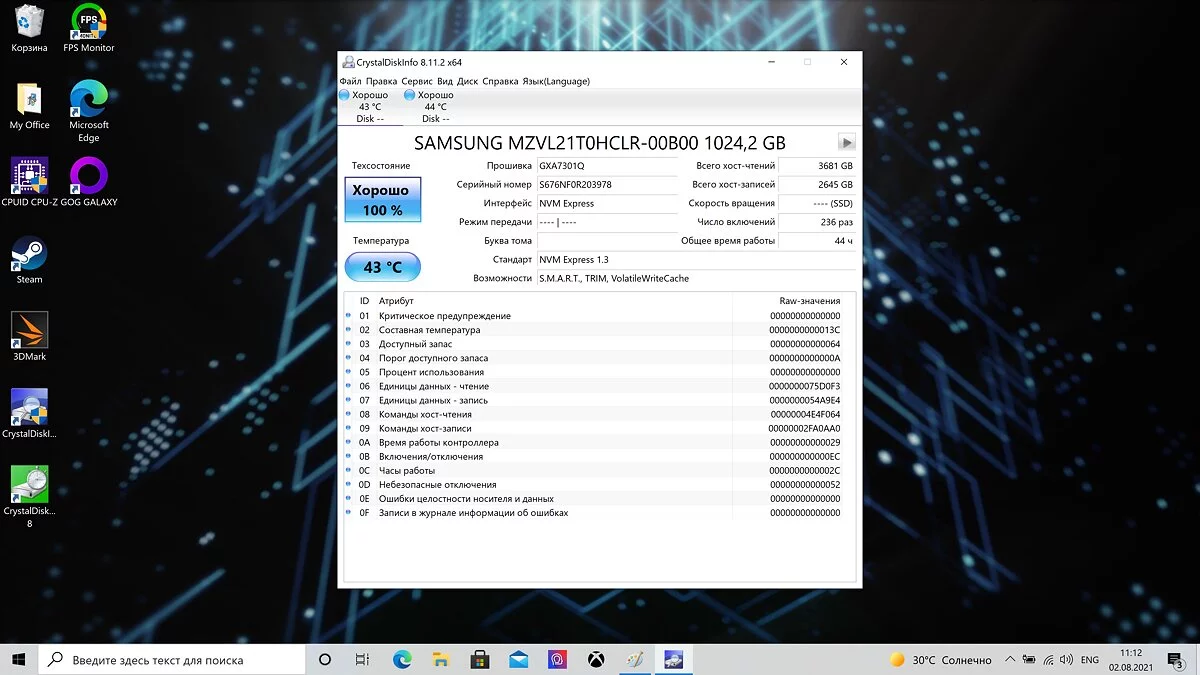Open the Mail app from taskbar

coord(519,659)
